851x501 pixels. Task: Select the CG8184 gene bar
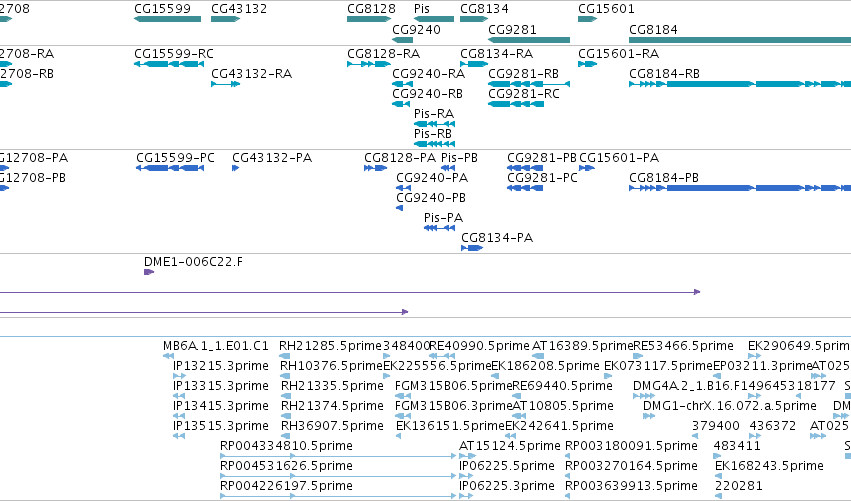click(x=740, y=40)
